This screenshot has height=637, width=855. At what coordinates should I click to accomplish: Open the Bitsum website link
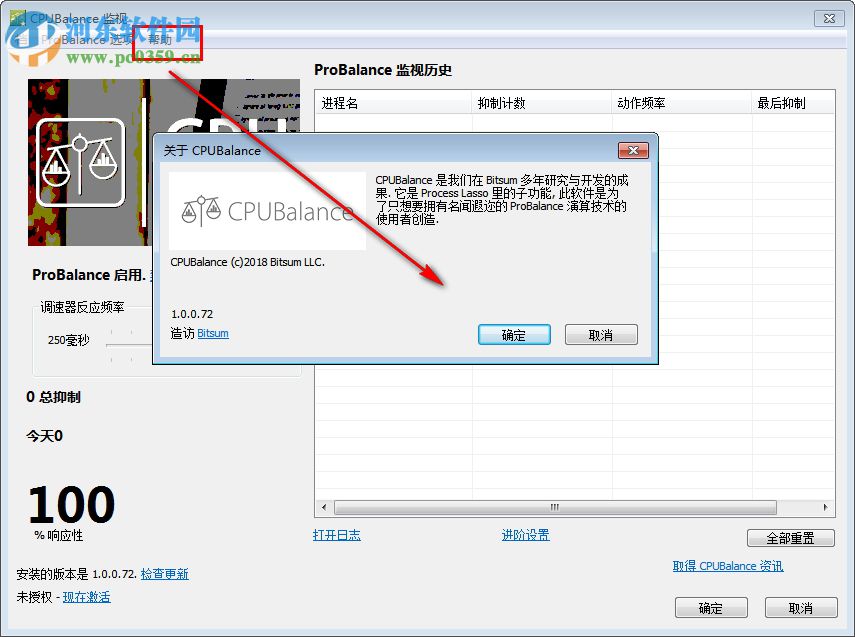pyautogui.click(x=212, y=333)
